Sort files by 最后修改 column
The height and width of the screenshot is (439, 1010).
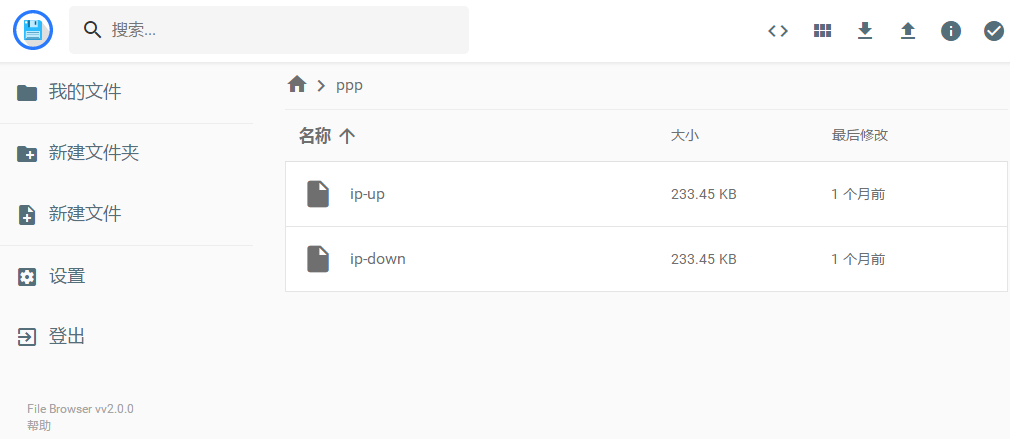[860, 136]
